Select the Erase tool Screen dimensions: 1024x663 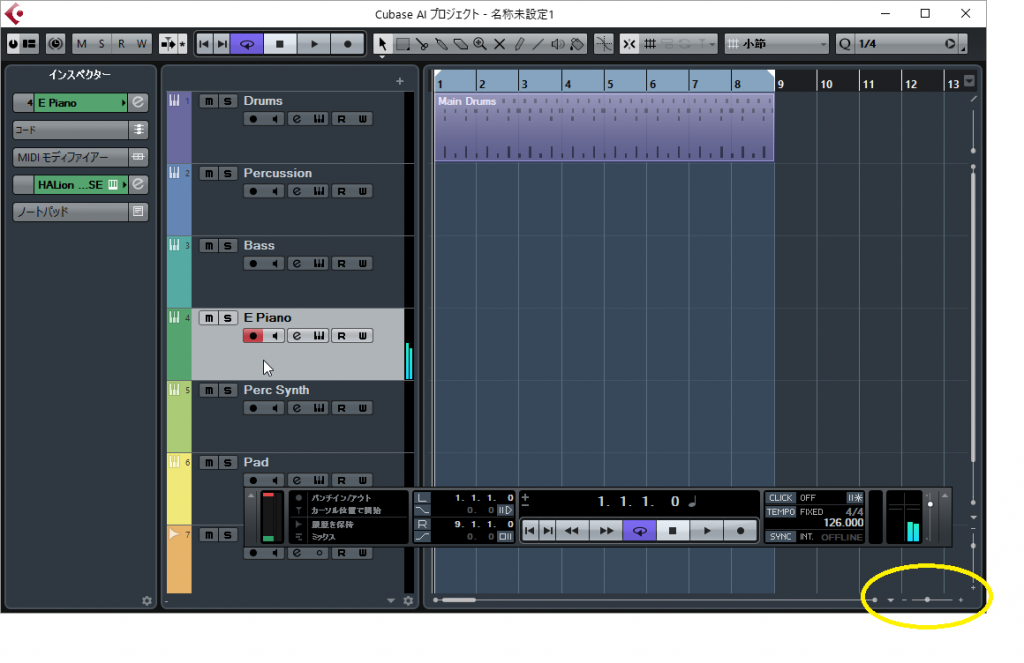(x=460, y=44)
